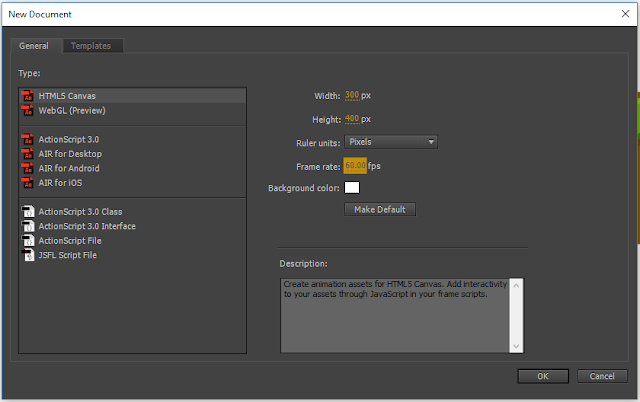Click inside the Description text box
The image size is (640, 402).
pyautogui.click(x=395, y=315)
